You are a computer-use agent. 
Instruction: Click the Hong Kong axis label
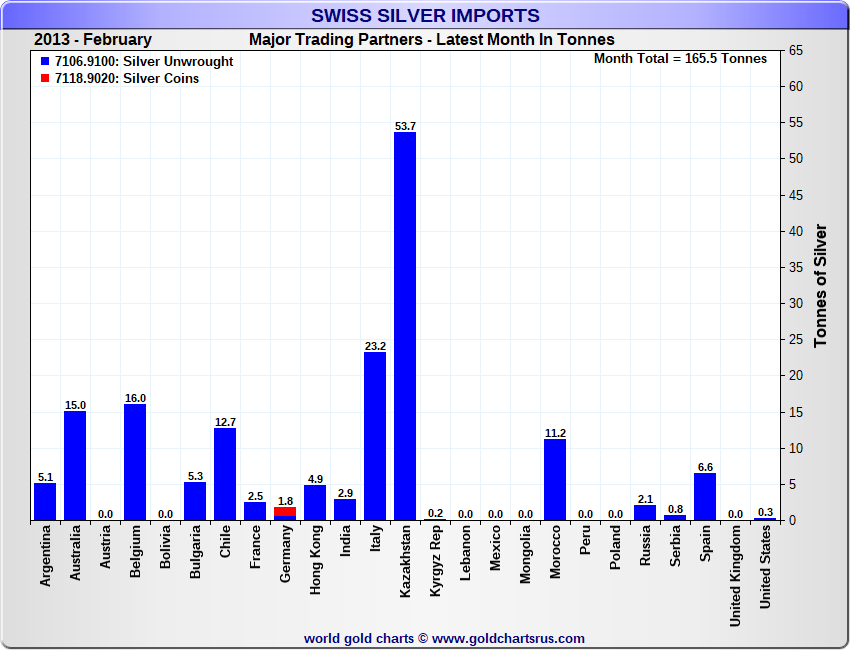[x=316, y=562]
